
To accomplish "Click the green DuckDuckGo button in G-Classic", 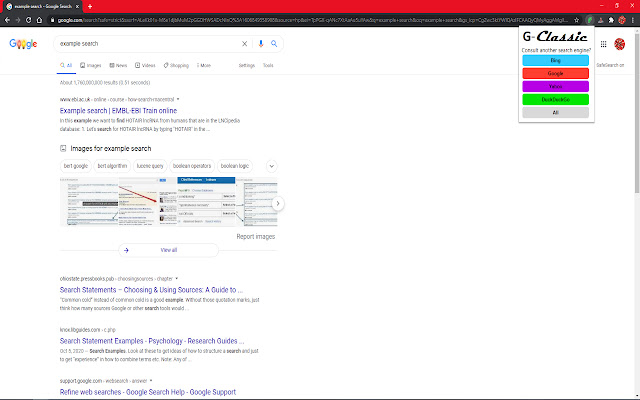I will tap(556, 100).
